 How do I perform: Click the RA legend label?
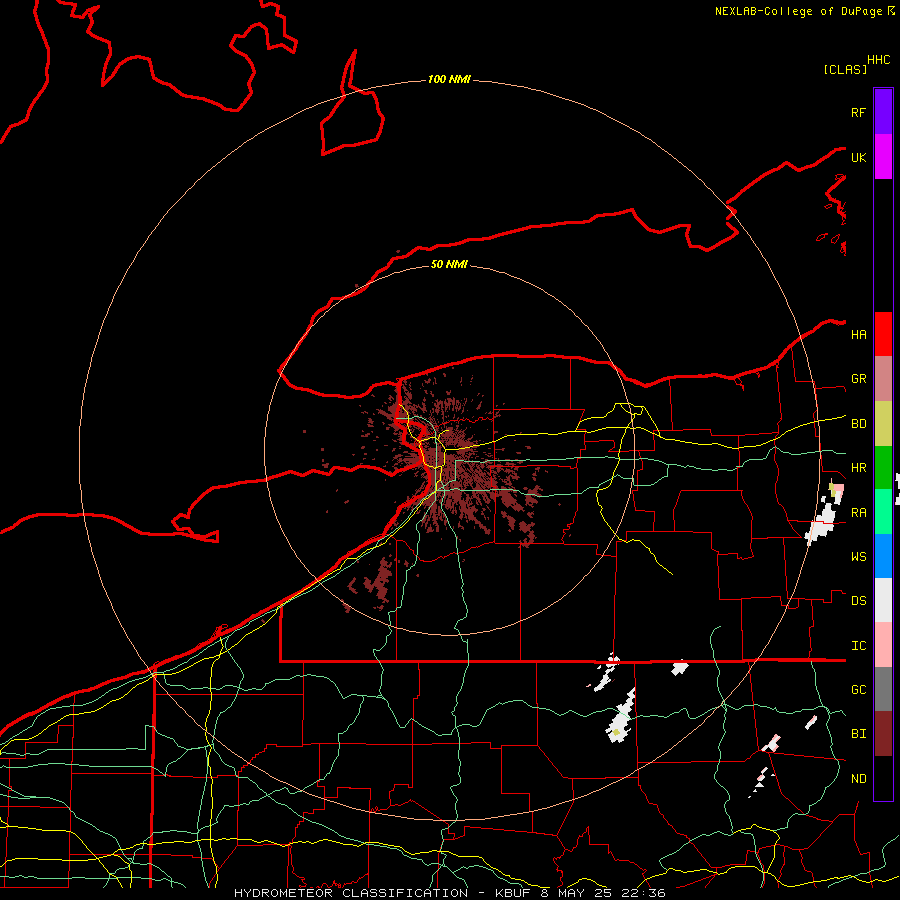858,513
